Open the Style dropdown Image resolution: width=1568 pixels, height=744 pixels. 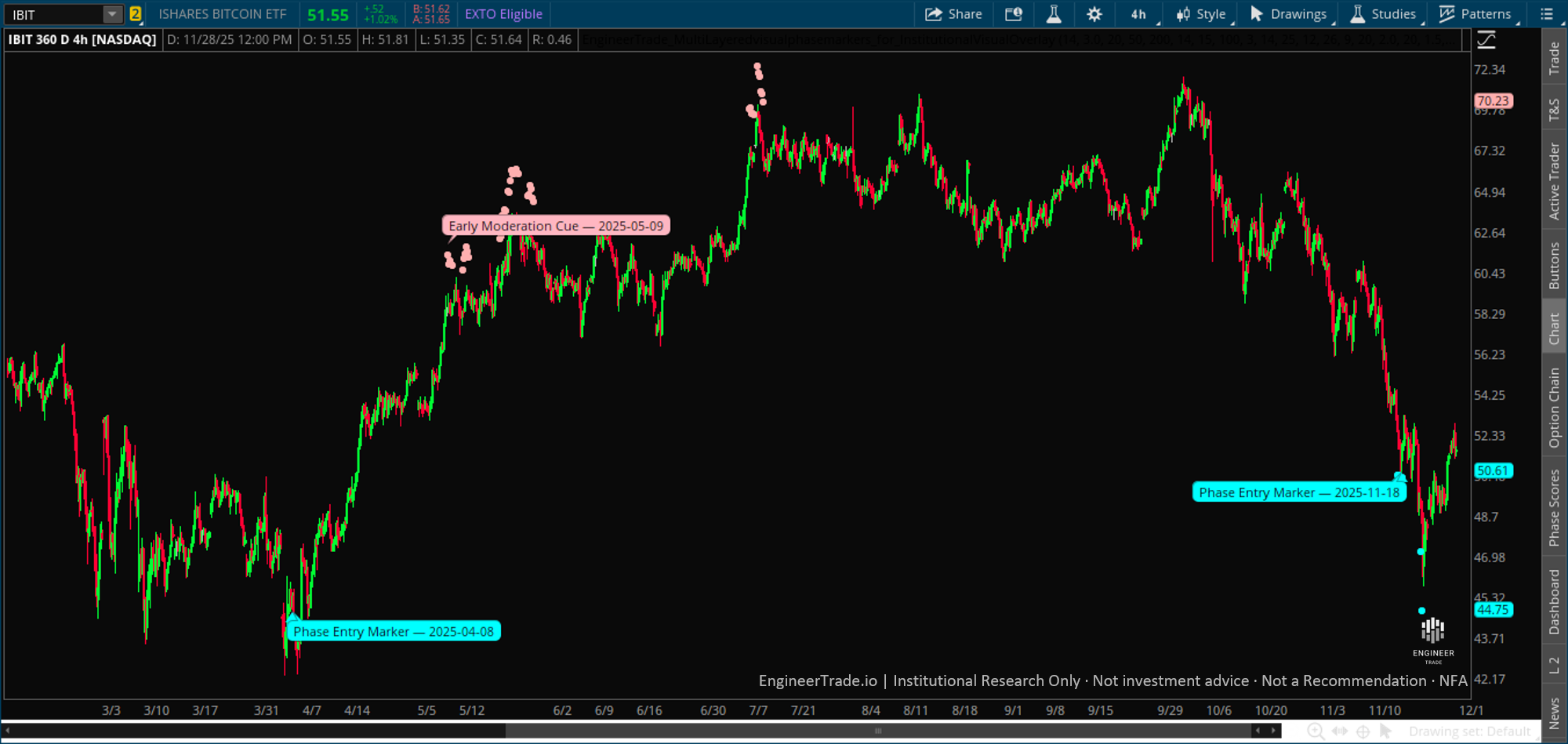[1200, 13]
